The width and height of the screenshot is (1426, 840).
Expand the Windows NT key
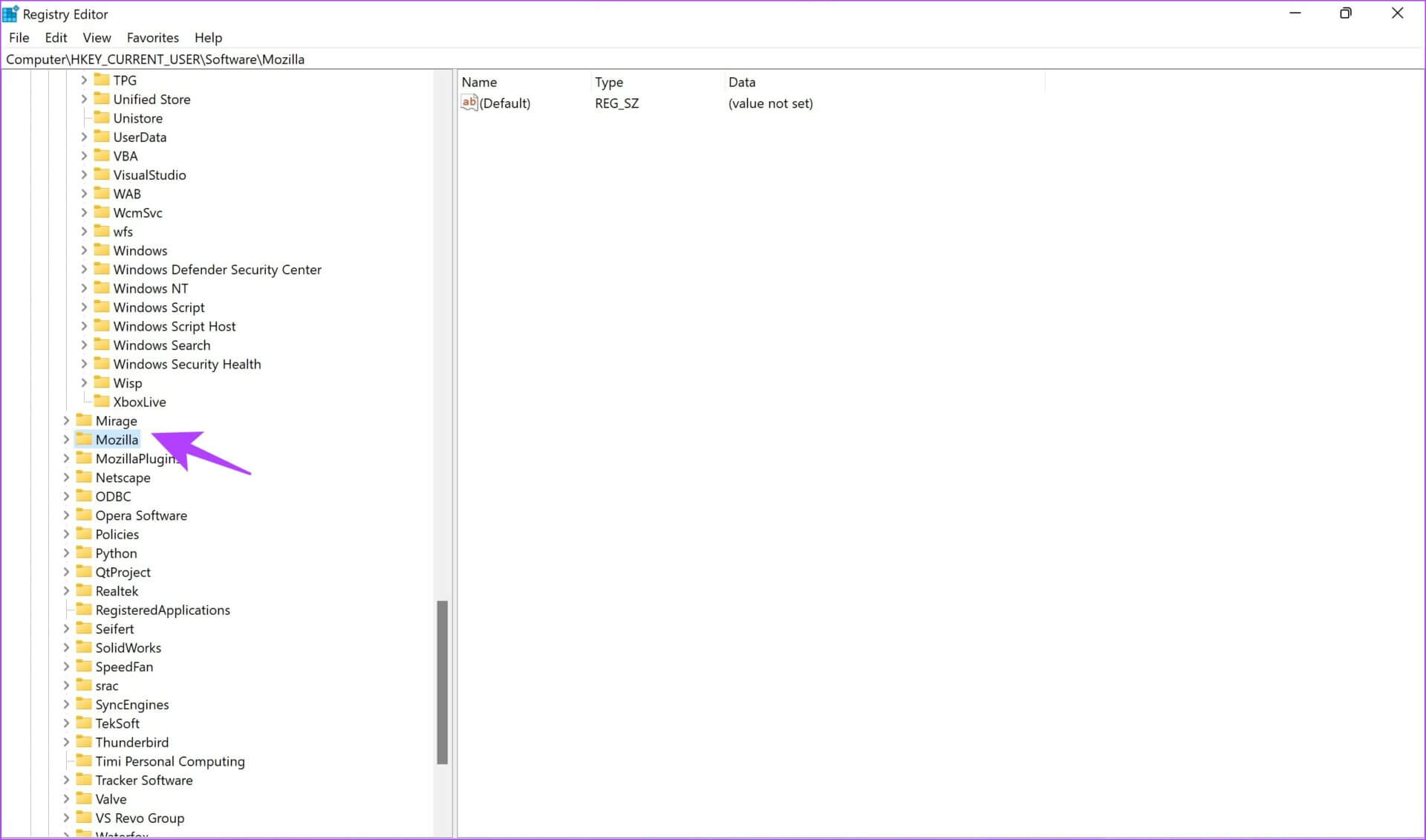tap(84, 288)
